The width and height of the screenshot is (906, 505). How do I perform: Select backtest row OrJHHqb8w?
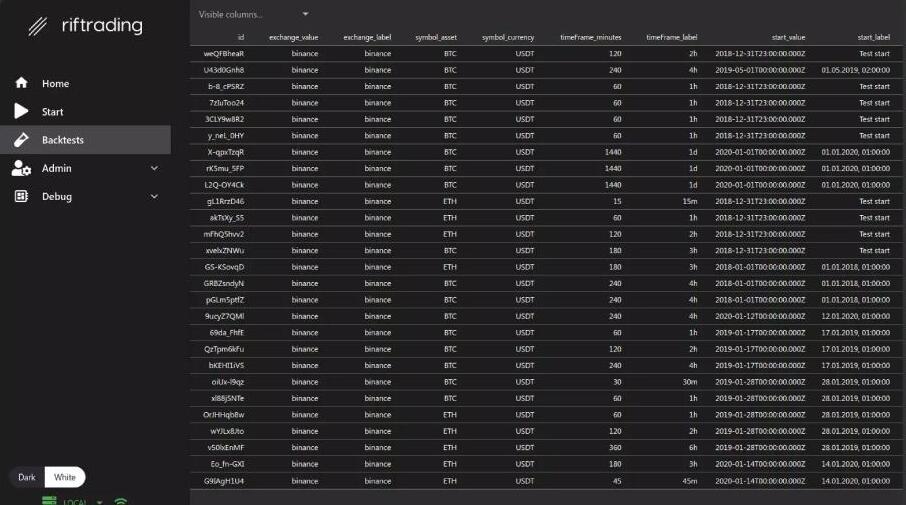point(546,415)
